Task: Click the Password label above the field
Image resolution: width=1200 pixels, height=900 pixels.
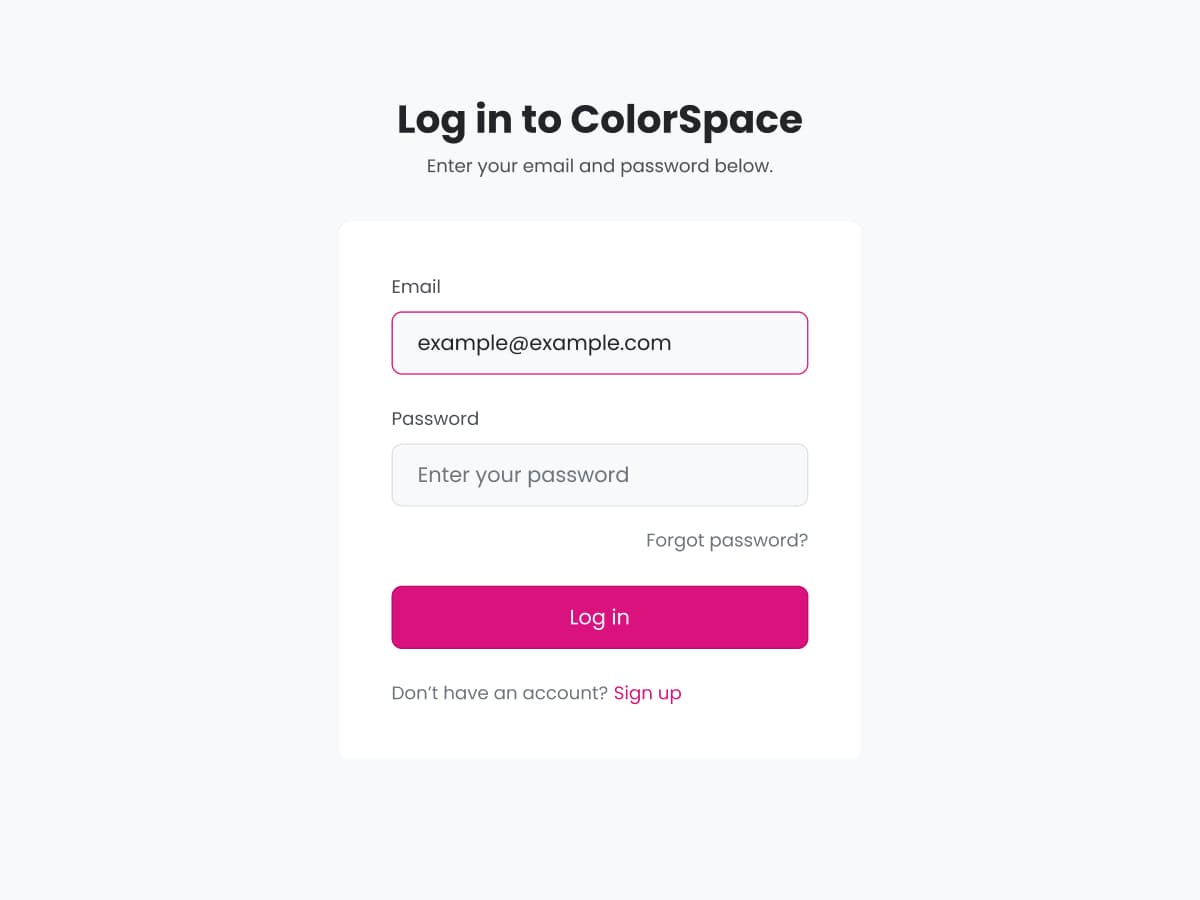Action: 435,419
